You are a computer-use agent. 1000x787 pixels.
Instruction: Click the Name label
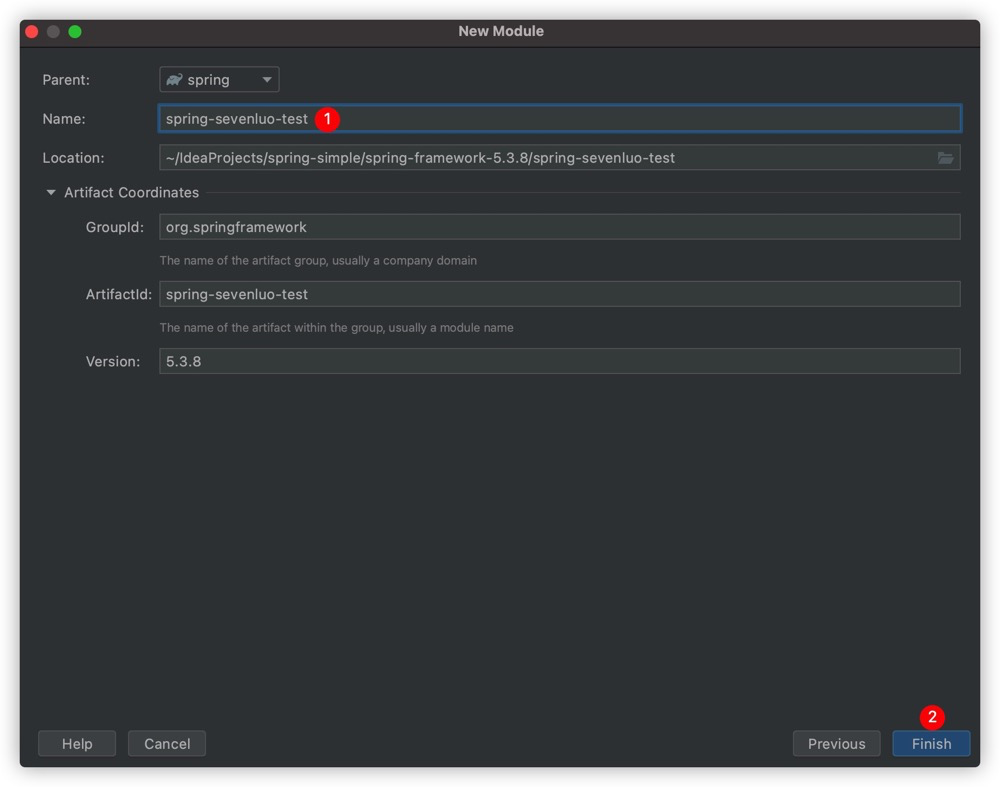(x=64, y=119)
